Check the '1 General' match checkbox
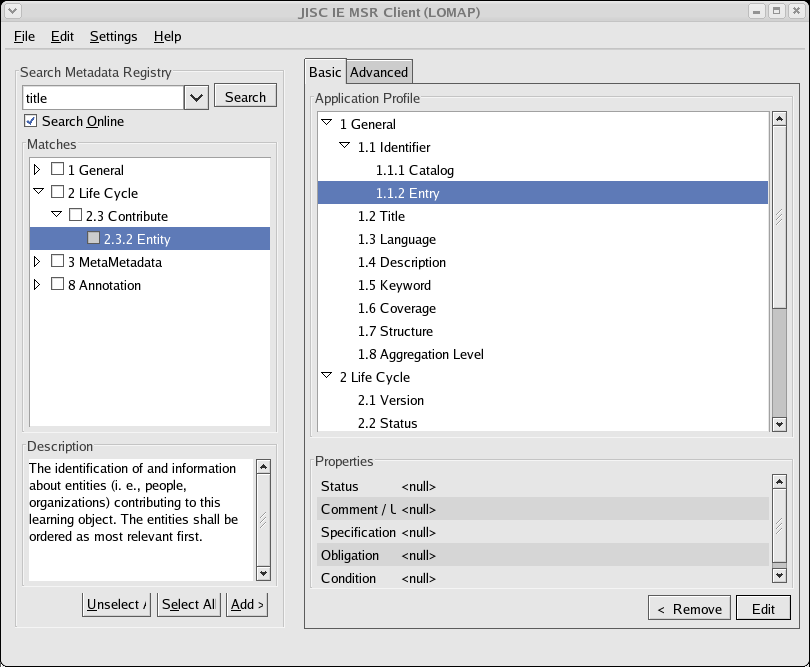The image size is (810, 667). pos(57,169)
